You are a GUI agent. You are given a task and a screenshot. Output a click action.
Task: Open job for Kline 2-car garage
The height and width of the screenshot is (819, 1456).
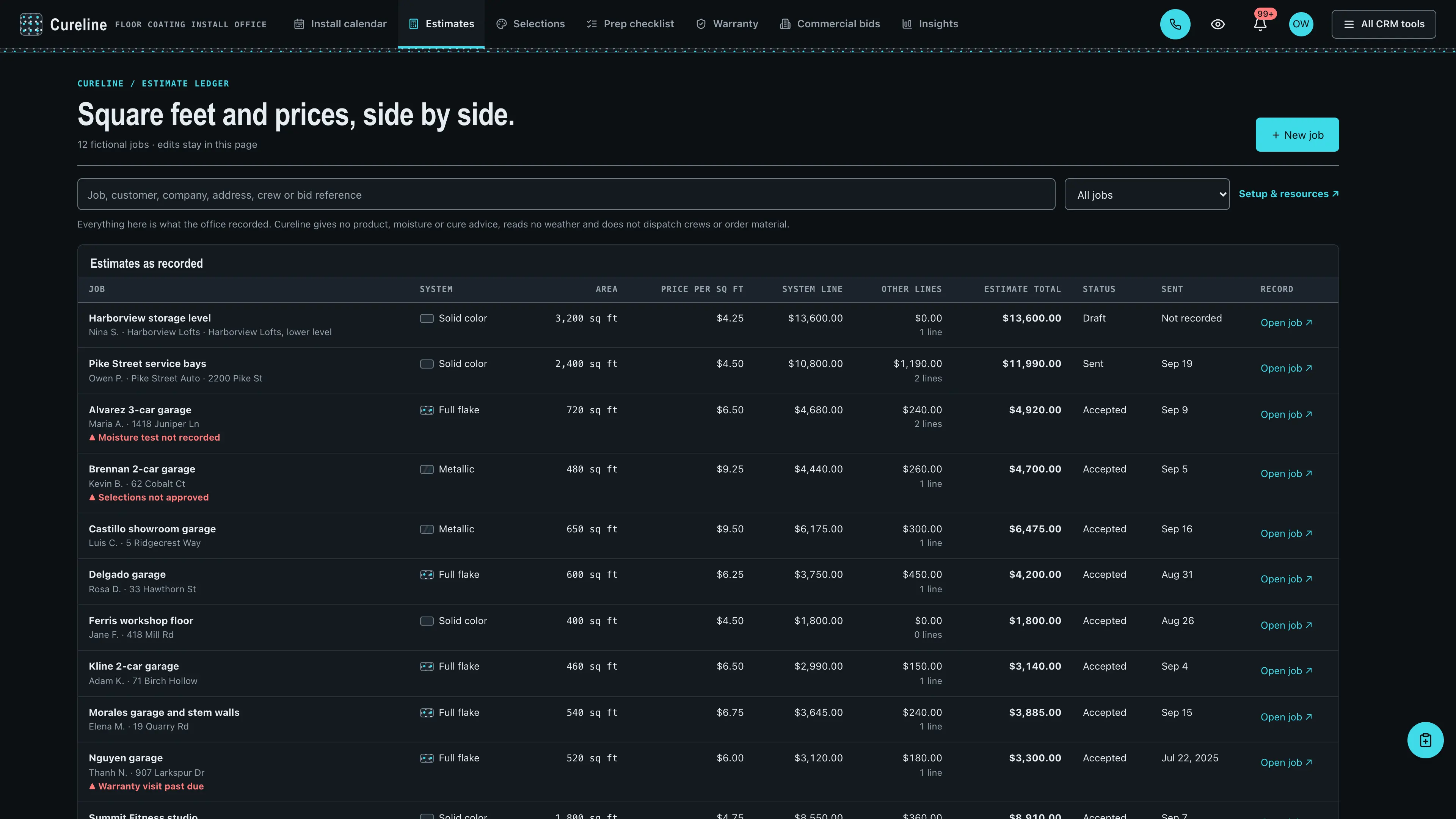[1286, 671]
